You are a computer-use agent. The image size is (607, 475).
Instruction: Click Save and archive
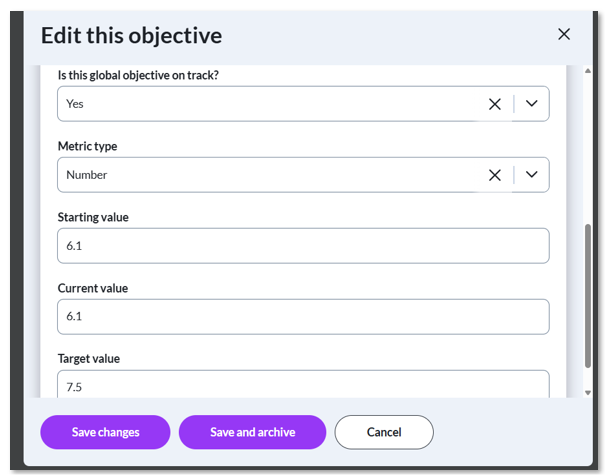point(252,432)
